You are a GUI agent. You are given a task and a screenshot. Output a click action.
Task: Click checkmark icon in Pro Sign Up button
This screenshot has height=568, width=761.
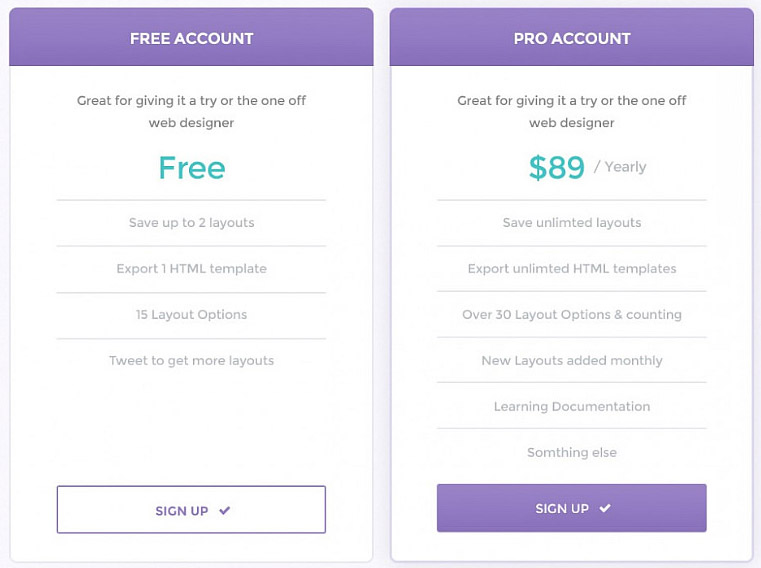coord(605,508)
